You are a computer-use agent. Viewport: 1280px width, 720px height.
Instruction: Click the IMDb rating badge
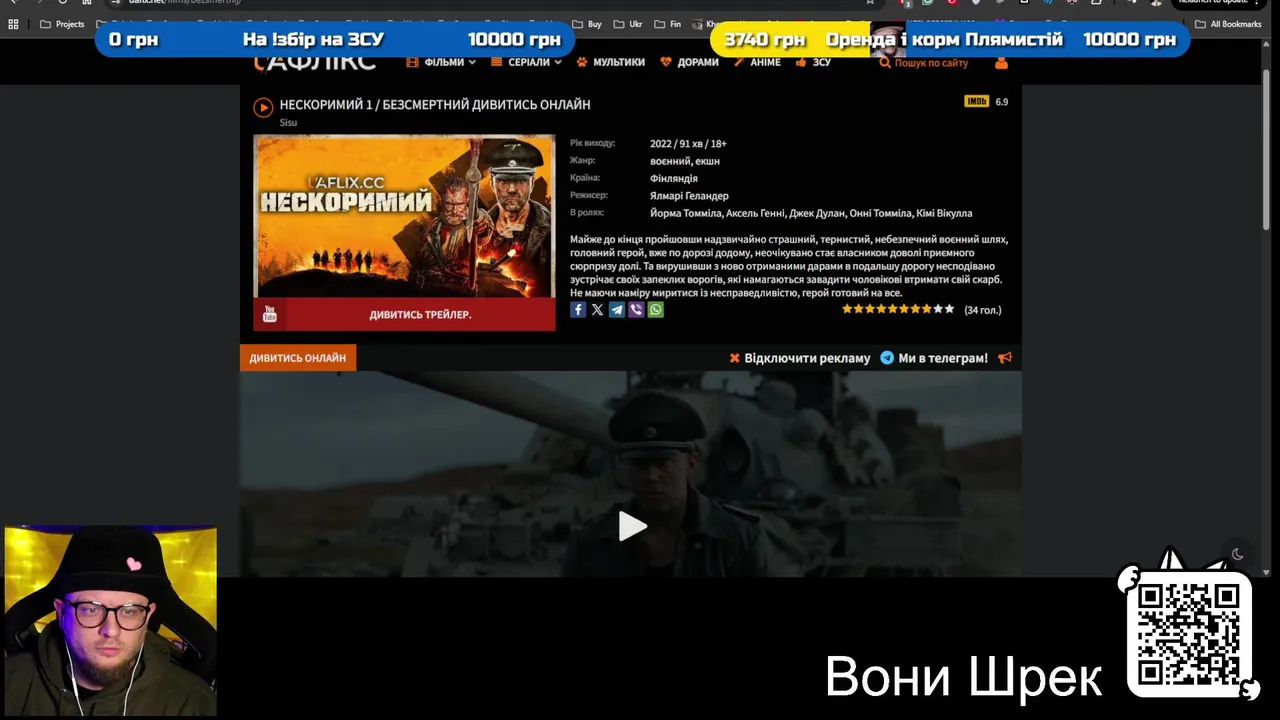(x=976, y=101)
